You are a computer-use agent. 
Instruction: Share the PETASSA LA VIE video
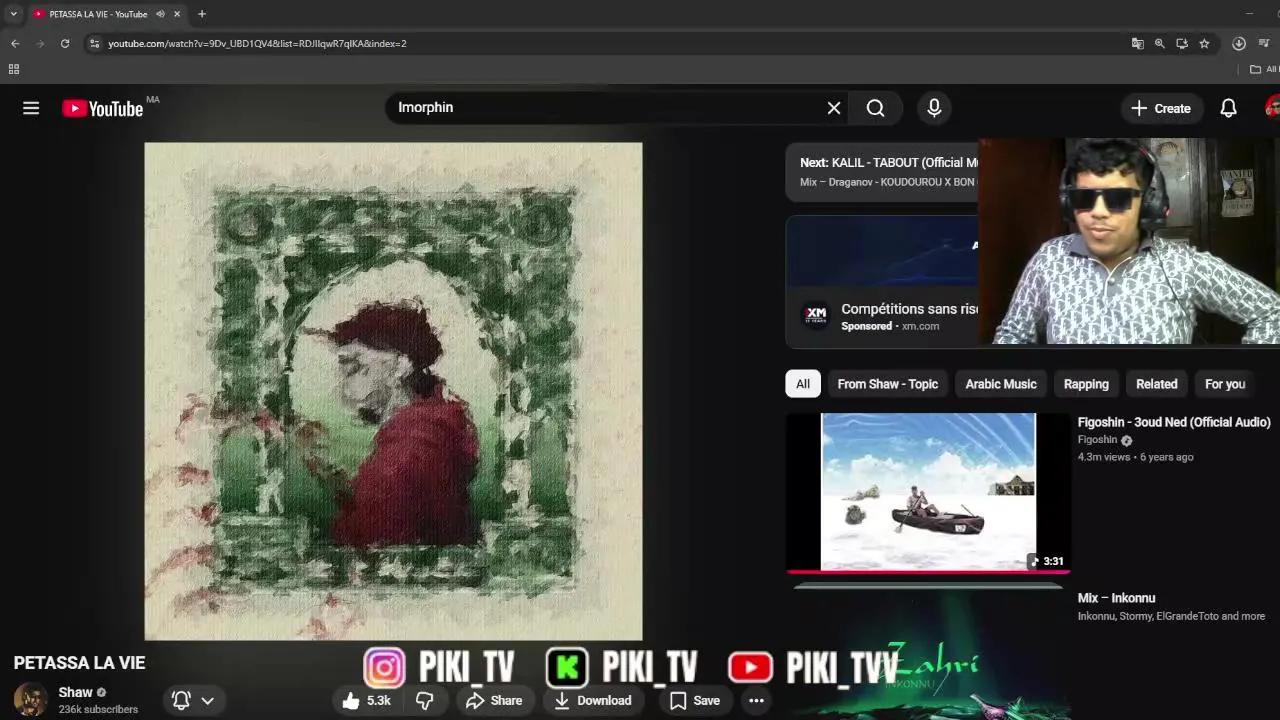click(494, 701)
